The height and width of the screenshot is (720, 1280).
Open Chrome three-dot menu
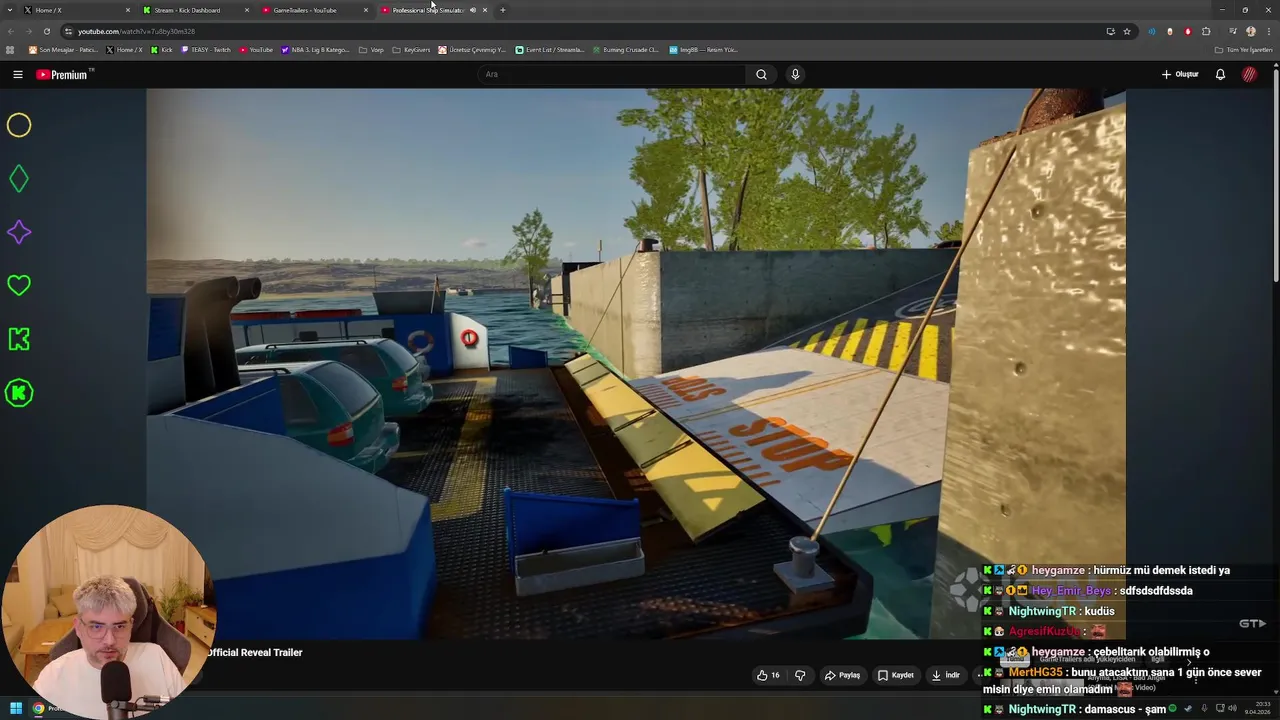tap(1268, 31)
